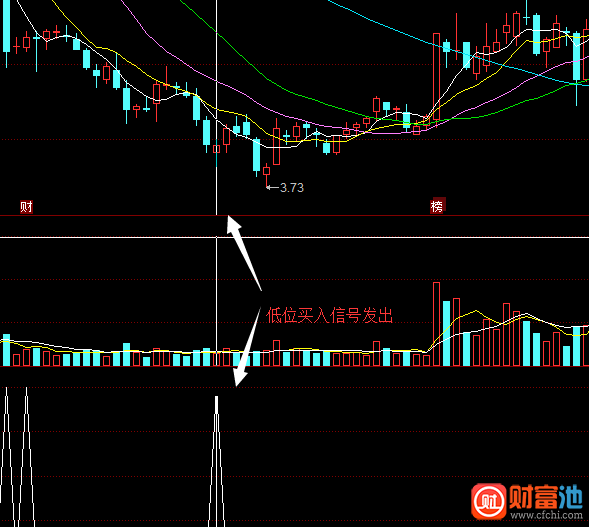Select the downward-pointing white arrow annotation
This screenshot has height=527, width=589.
pyautogui.click(x=247, y=347)
